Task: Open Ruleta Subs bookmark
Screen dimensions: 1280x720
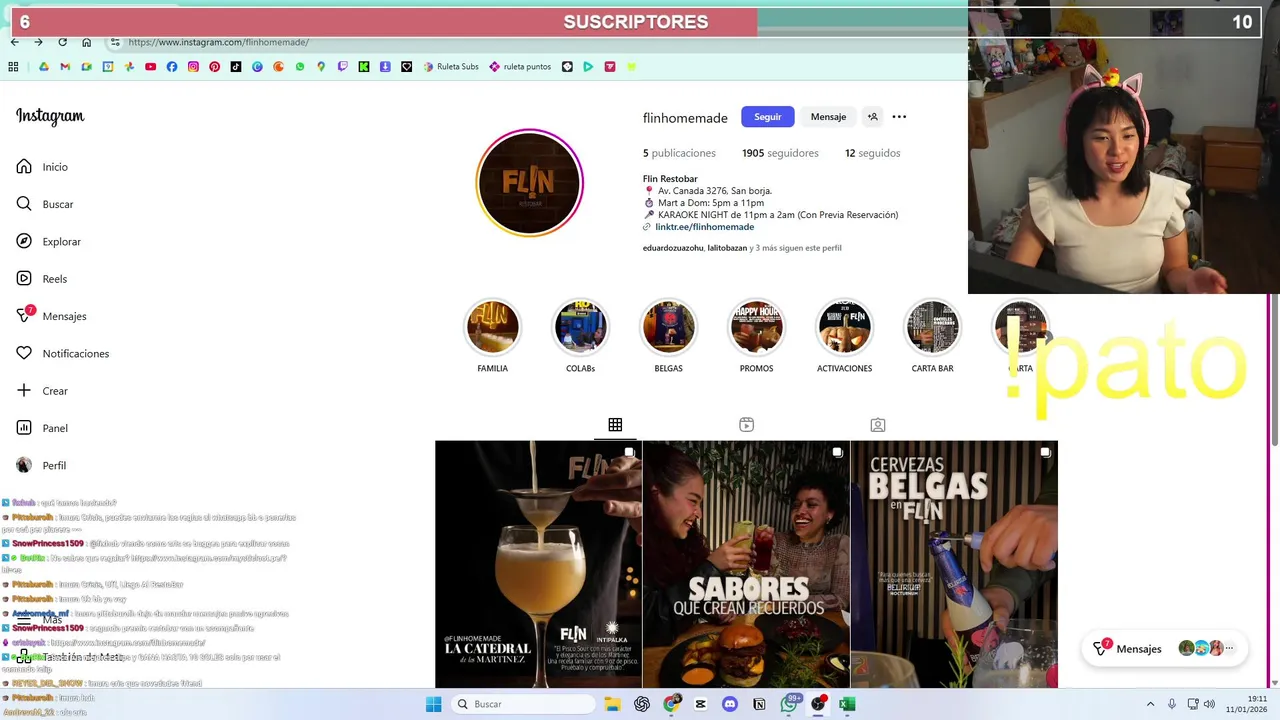Action: [451, 67]
